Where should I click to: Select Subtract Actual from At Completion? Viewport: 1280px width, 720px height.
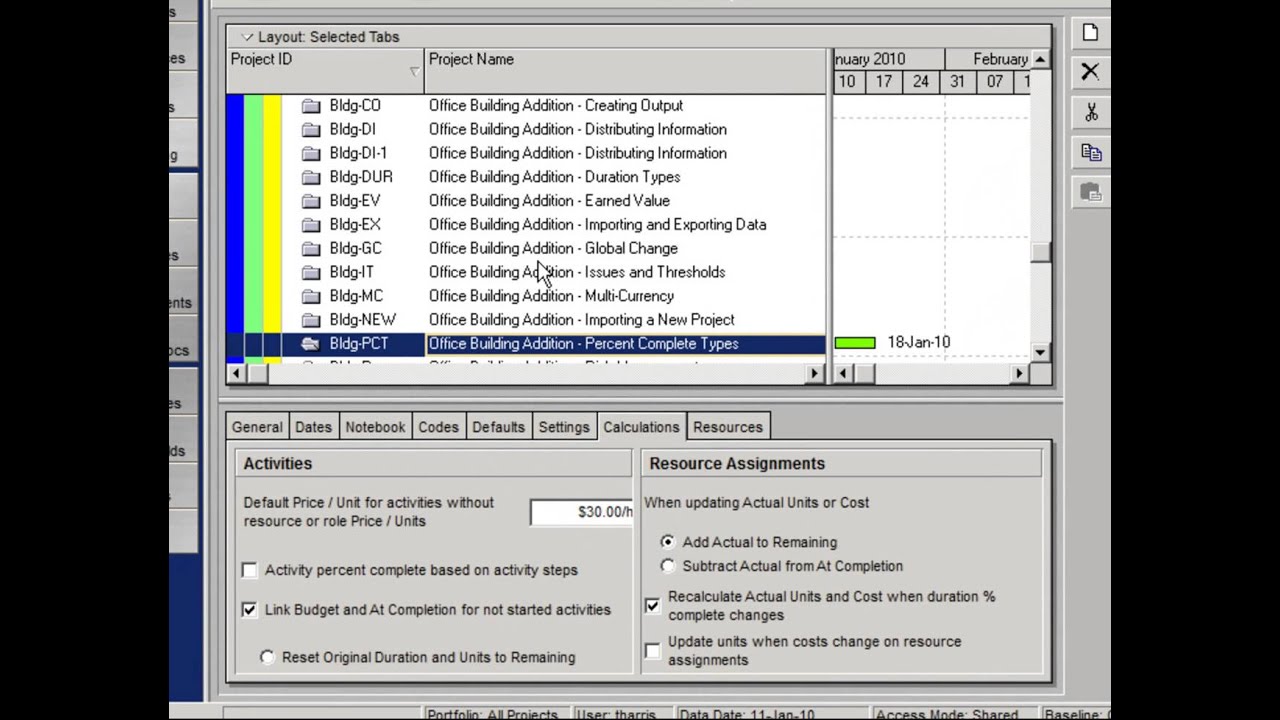pos(668,566)
